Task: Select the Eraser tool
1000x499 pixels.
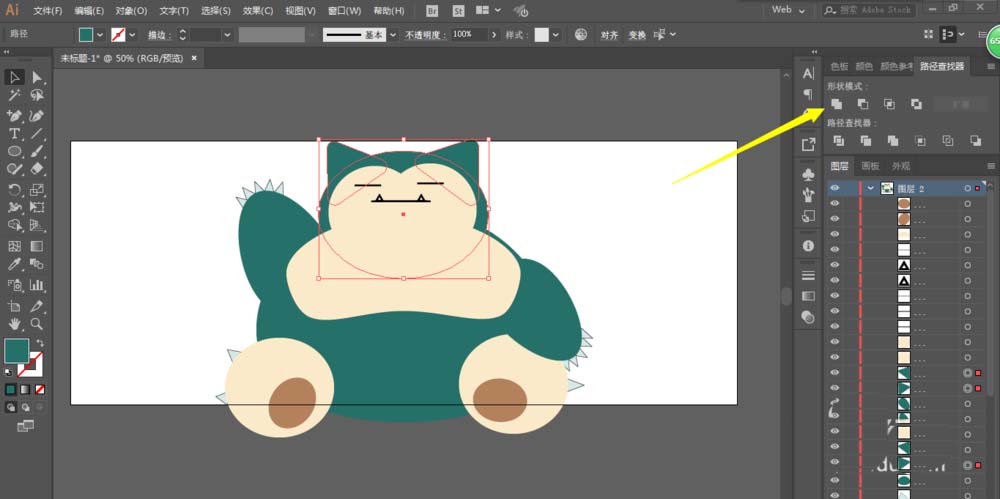Action: [37, 169]
